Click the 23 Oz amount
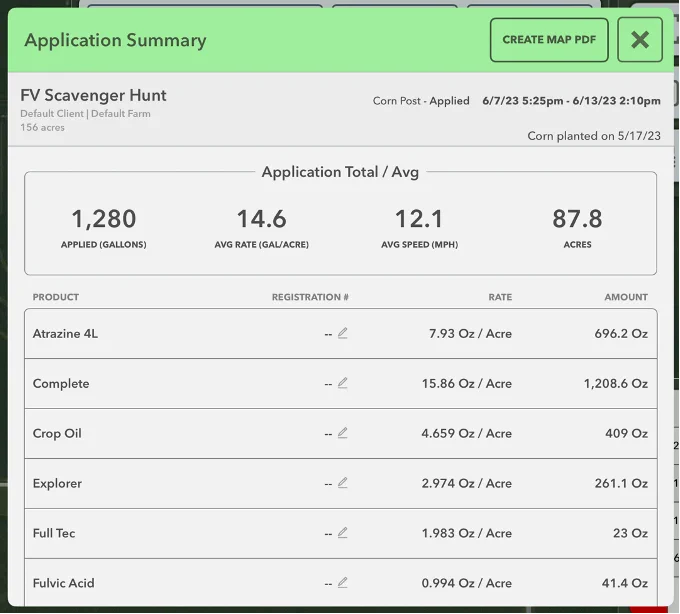 631,533
